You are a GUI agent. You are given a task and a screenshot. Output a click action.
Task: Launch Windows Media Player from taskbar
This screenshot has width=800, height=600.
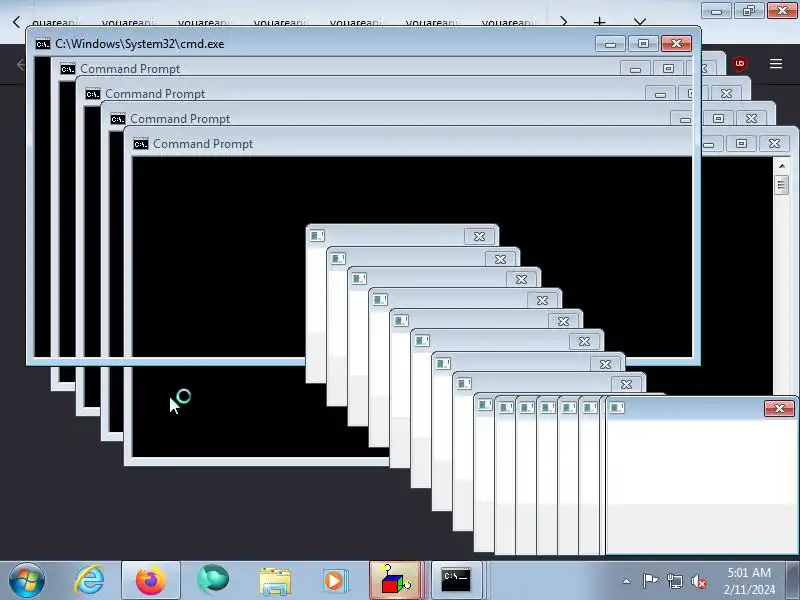pyautogui.click(x=335, y=581)
